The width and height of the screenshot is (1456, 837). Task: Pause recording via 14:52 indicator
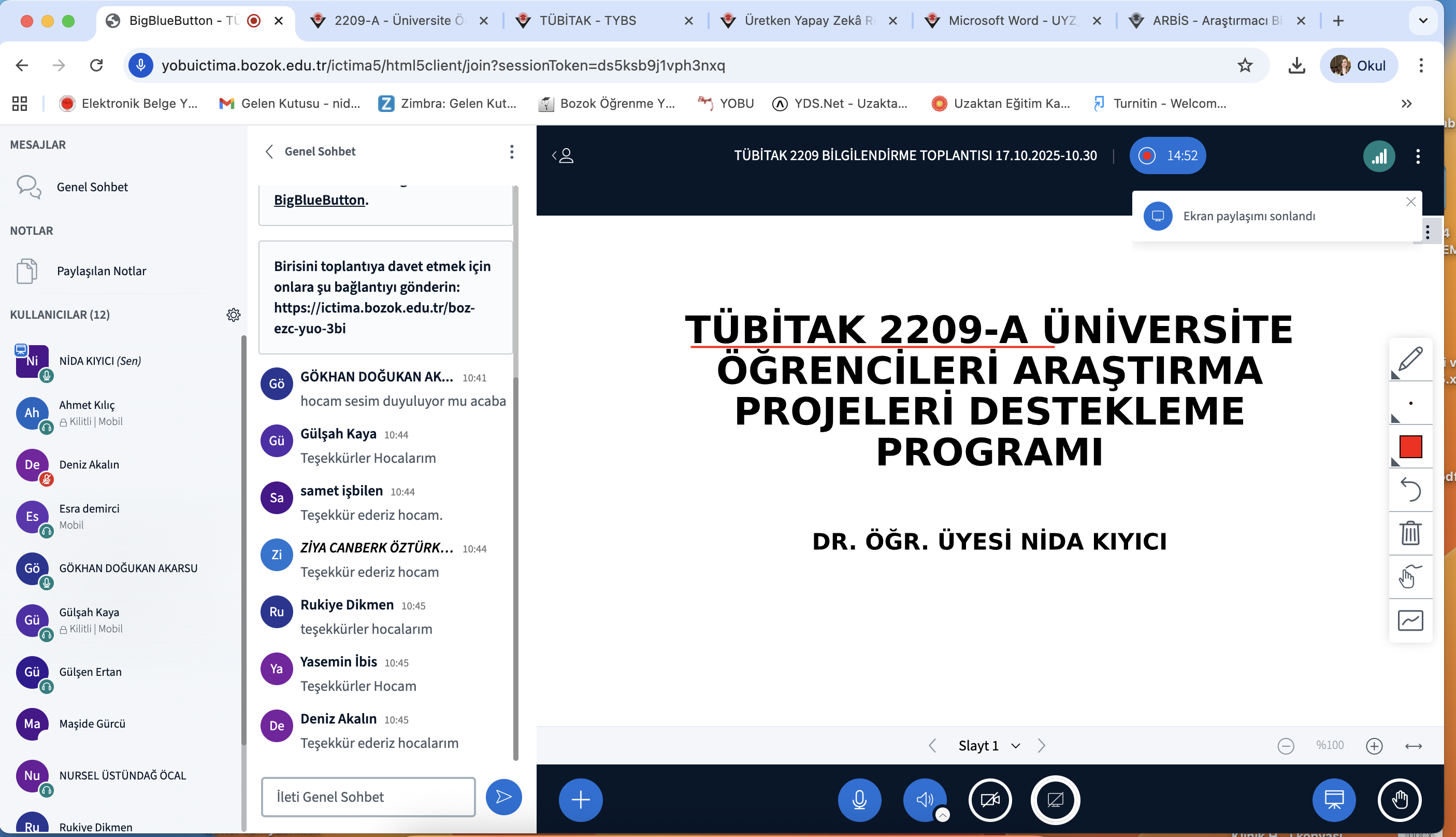click(1167, 156)
